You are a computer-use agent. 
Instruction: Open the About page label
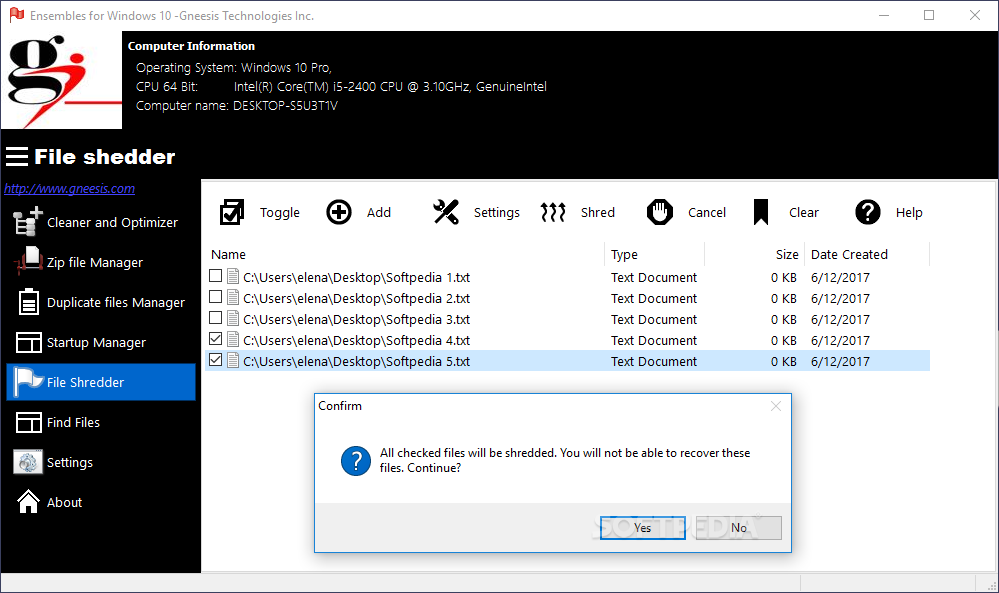(64, 503)
